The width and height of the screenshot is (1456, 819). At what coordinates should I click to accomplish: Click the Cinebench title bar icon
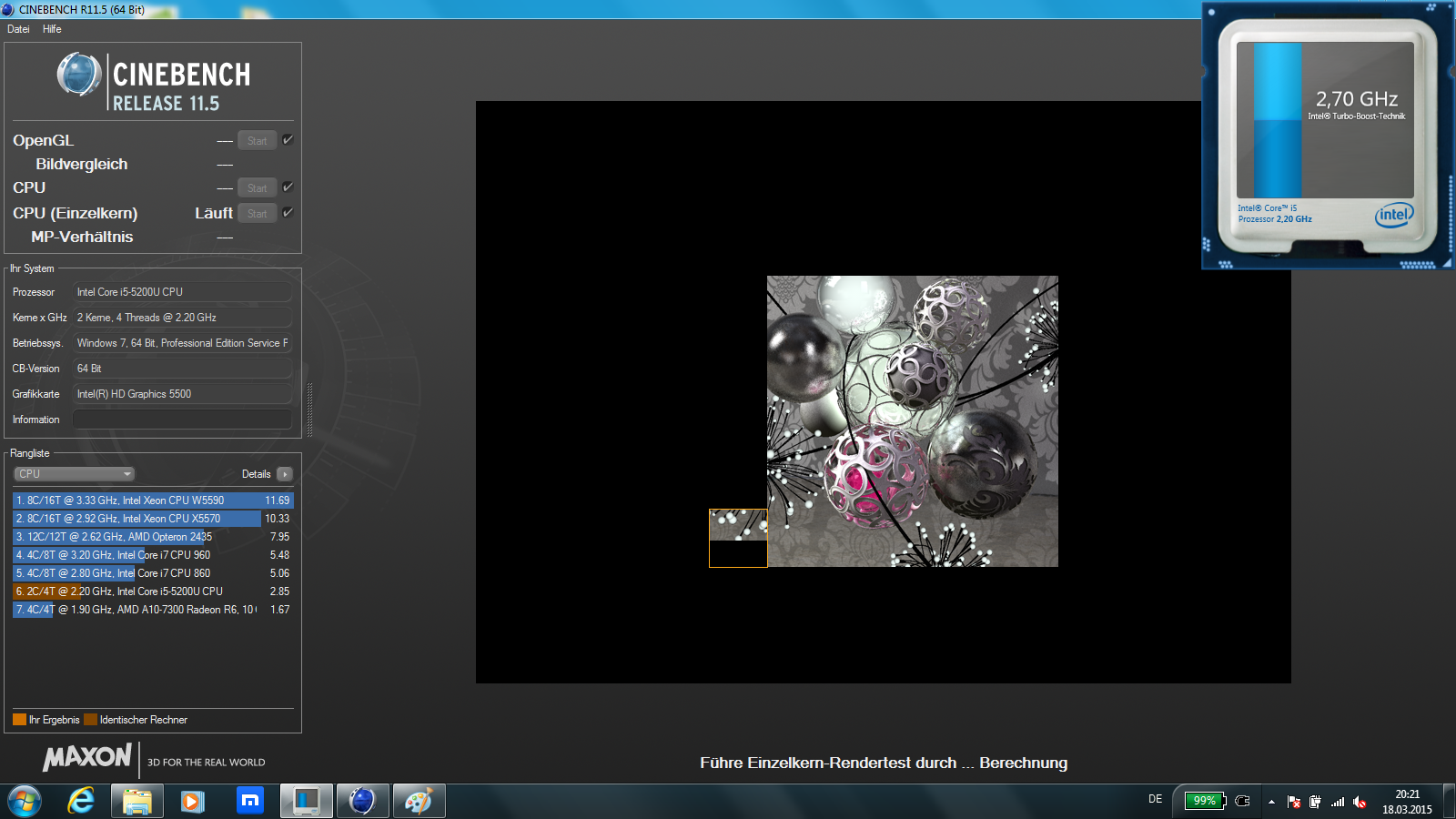[x=8, y=9]
